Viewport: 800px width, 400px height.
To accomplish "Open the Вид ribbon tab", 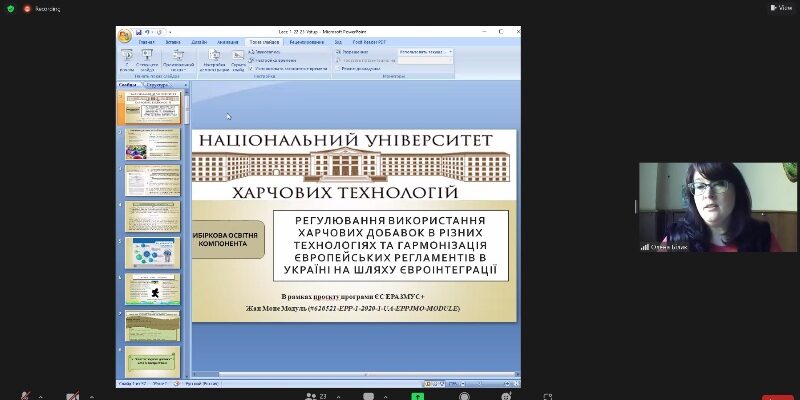I will coord(338,42).
